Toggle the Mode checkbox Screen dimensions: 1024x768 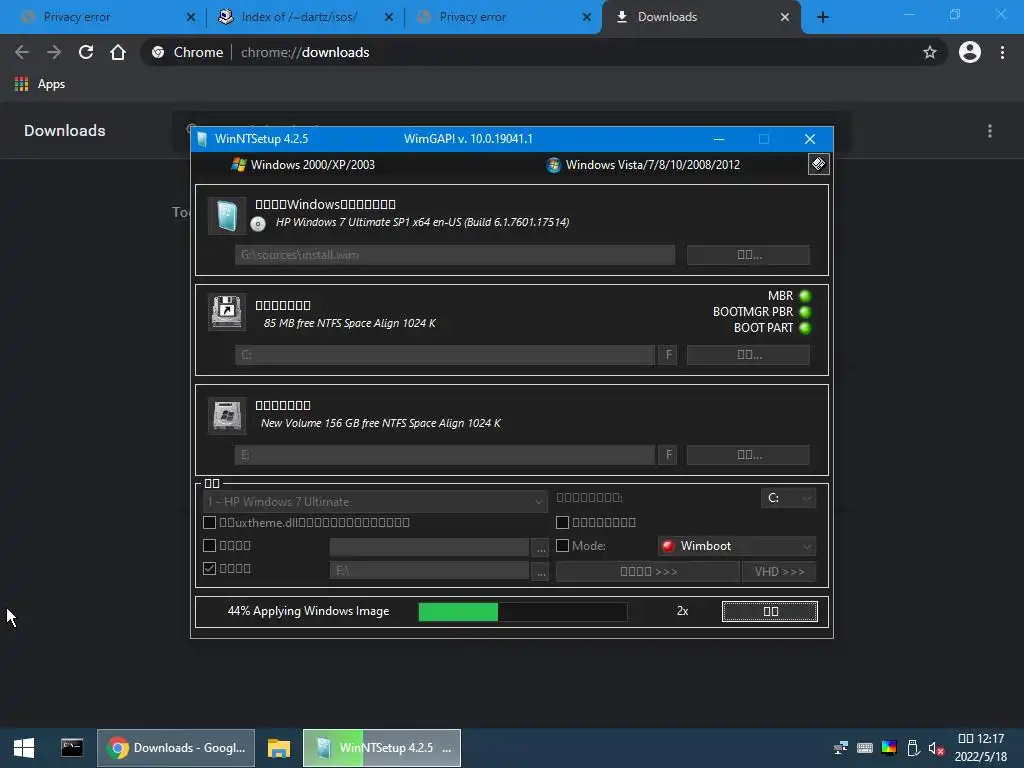pyautogui.click(x=562, y=545)
